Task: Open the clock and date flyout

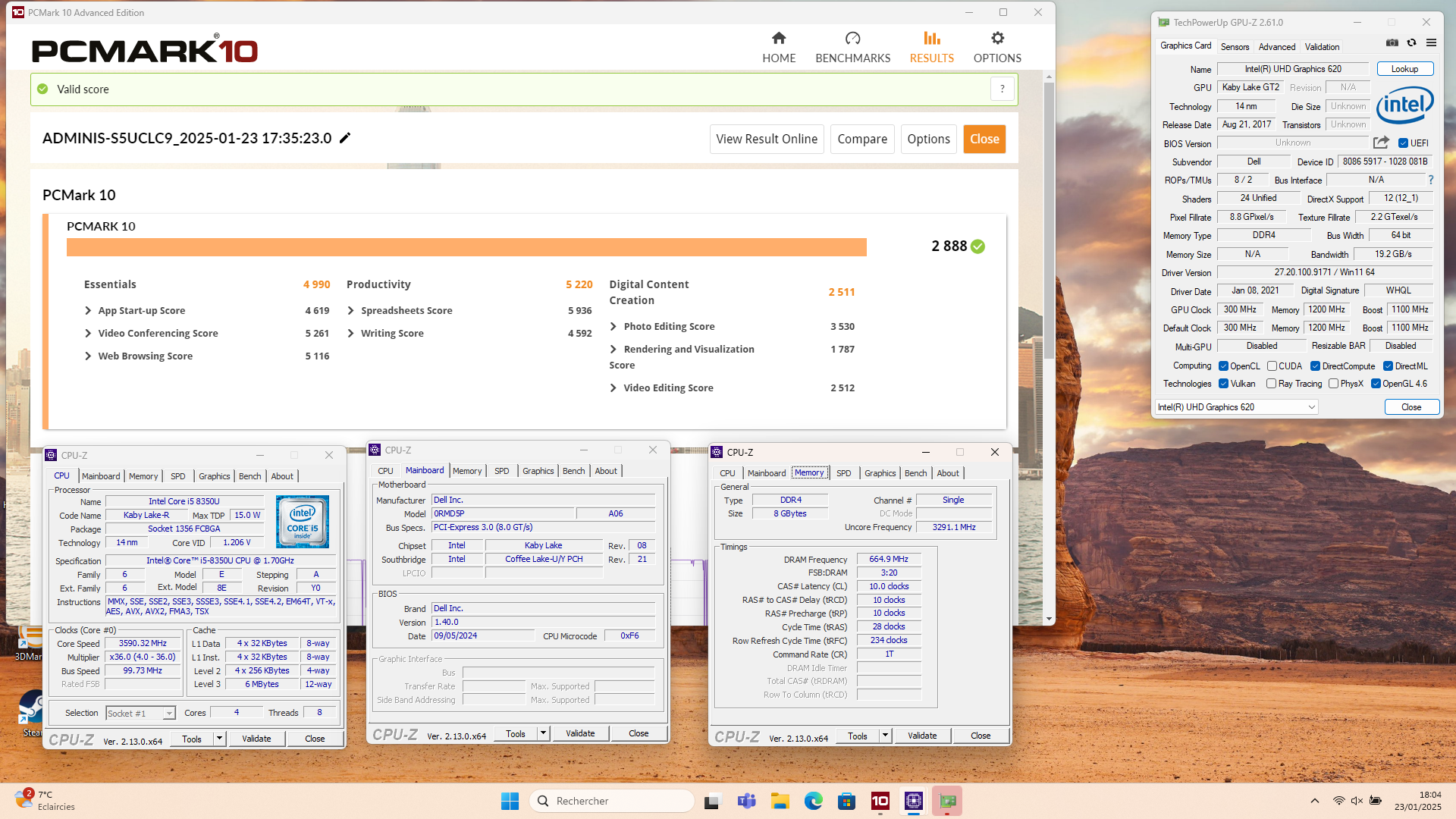Action: pos(1418,801)
